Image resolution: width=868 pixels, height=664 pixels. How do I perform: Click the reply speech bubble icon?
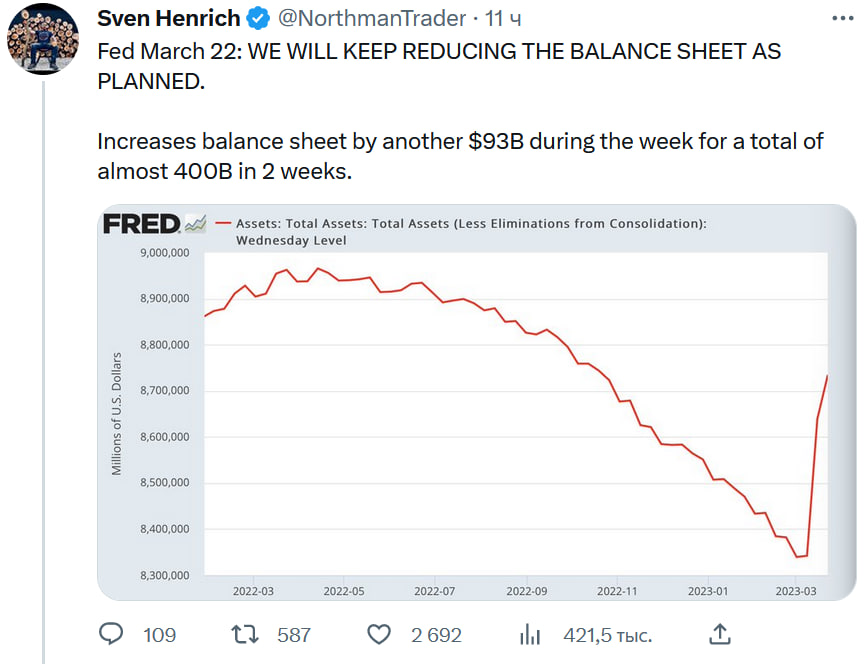point(112,634)
